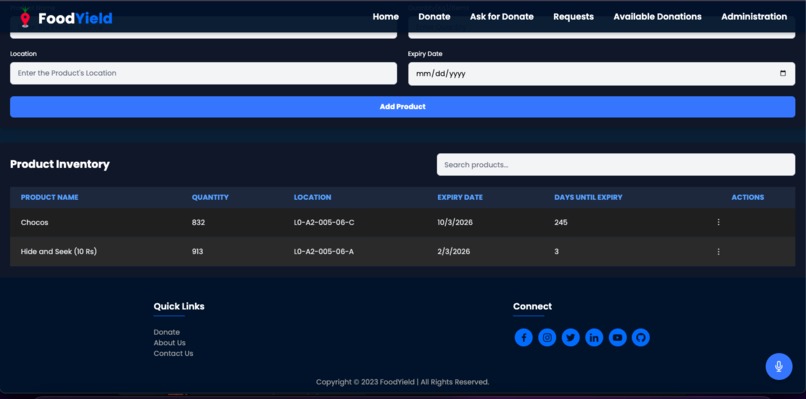Follow the Donate quick link in footer
This screenshot has height=399, width=806.
tap(167, 332)
